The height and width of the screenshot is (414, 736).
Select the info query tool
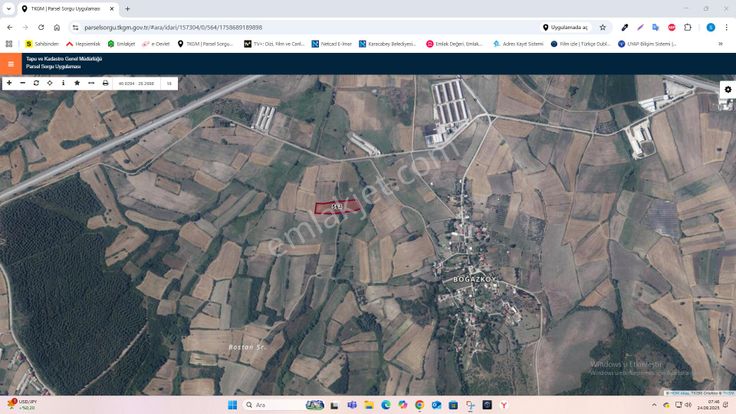(x=63, y=83)
